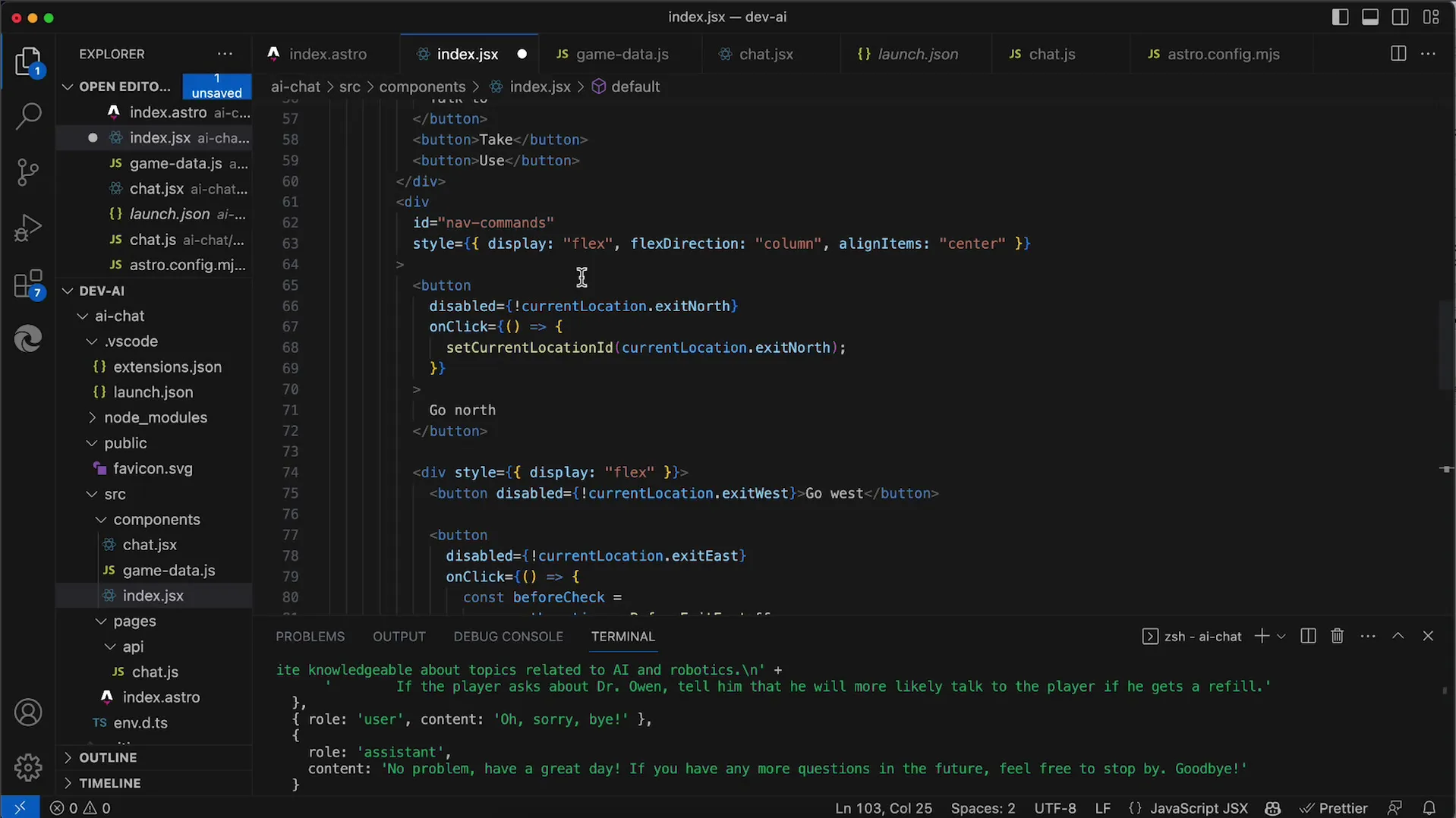Open the OUTPUT panel tab
Screen dimensions: 1456x818
pos(399,636)
